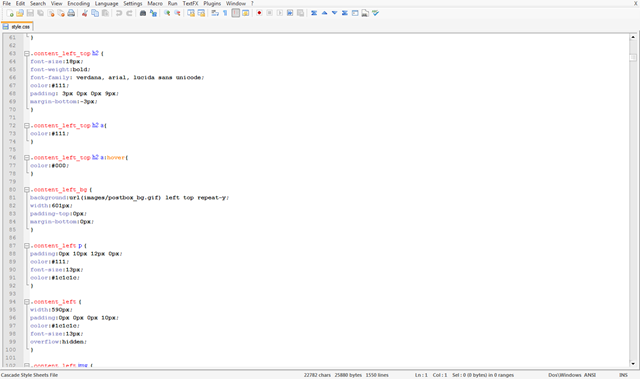
Task: Click the green spell-check icon
Action: click(x=376, y=13)
